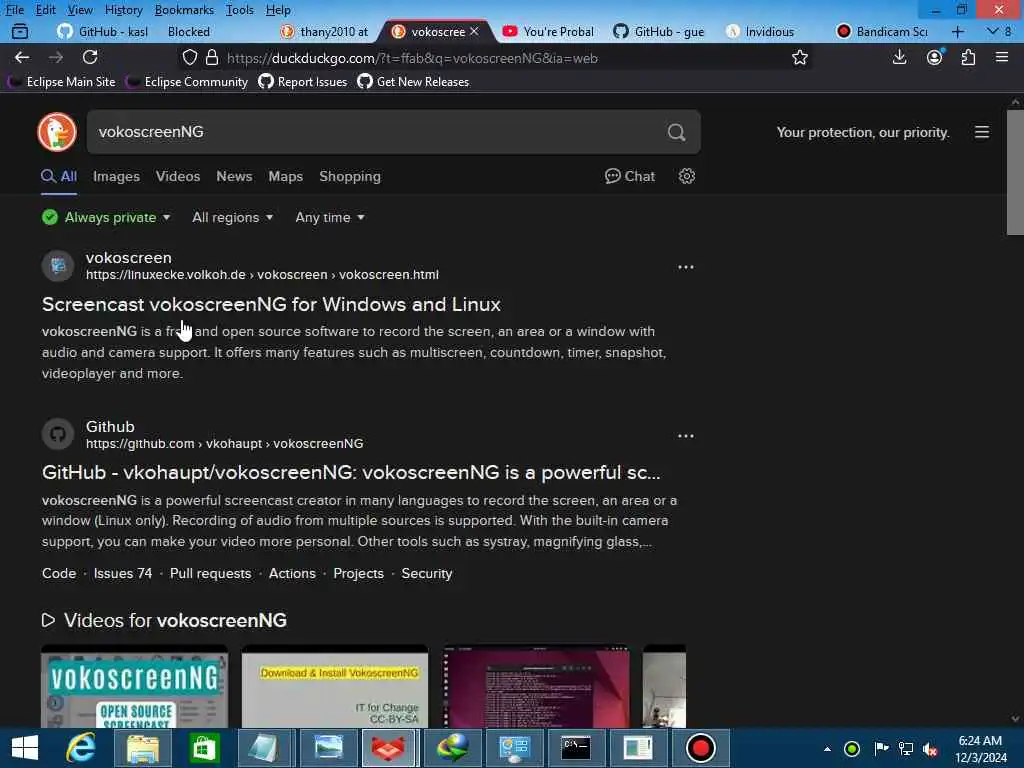
Task: Open vokoscreenNG OPEN SOURCE video thumbnail
Action: (135, 686)
